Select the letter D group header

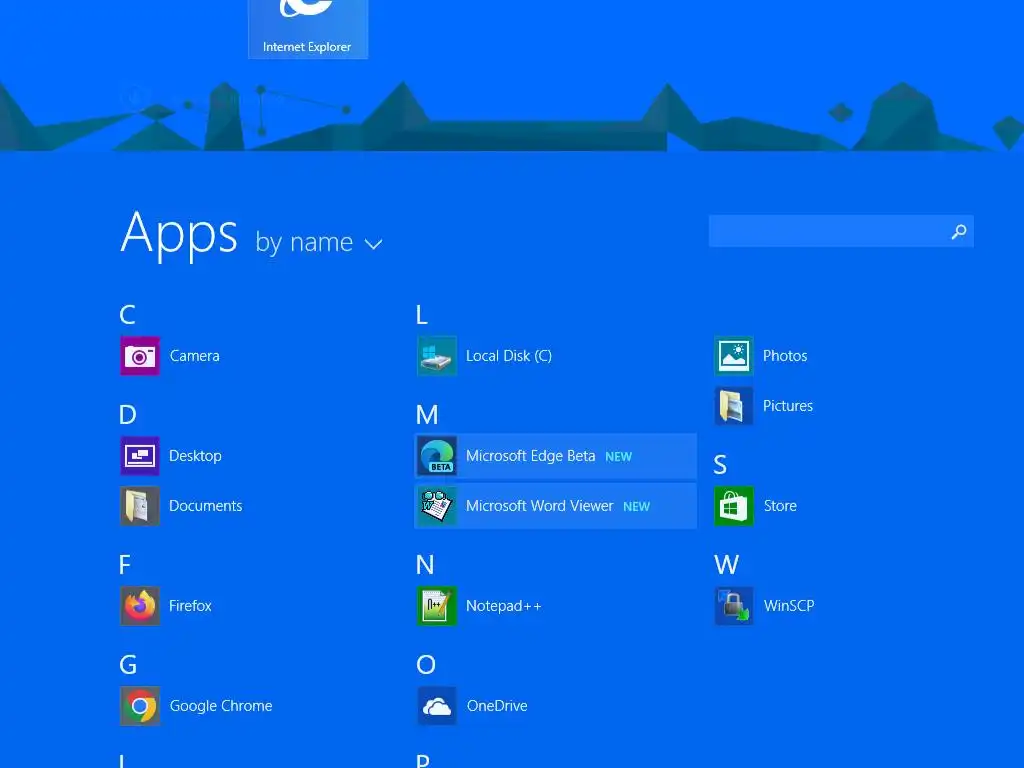[128, 415]
